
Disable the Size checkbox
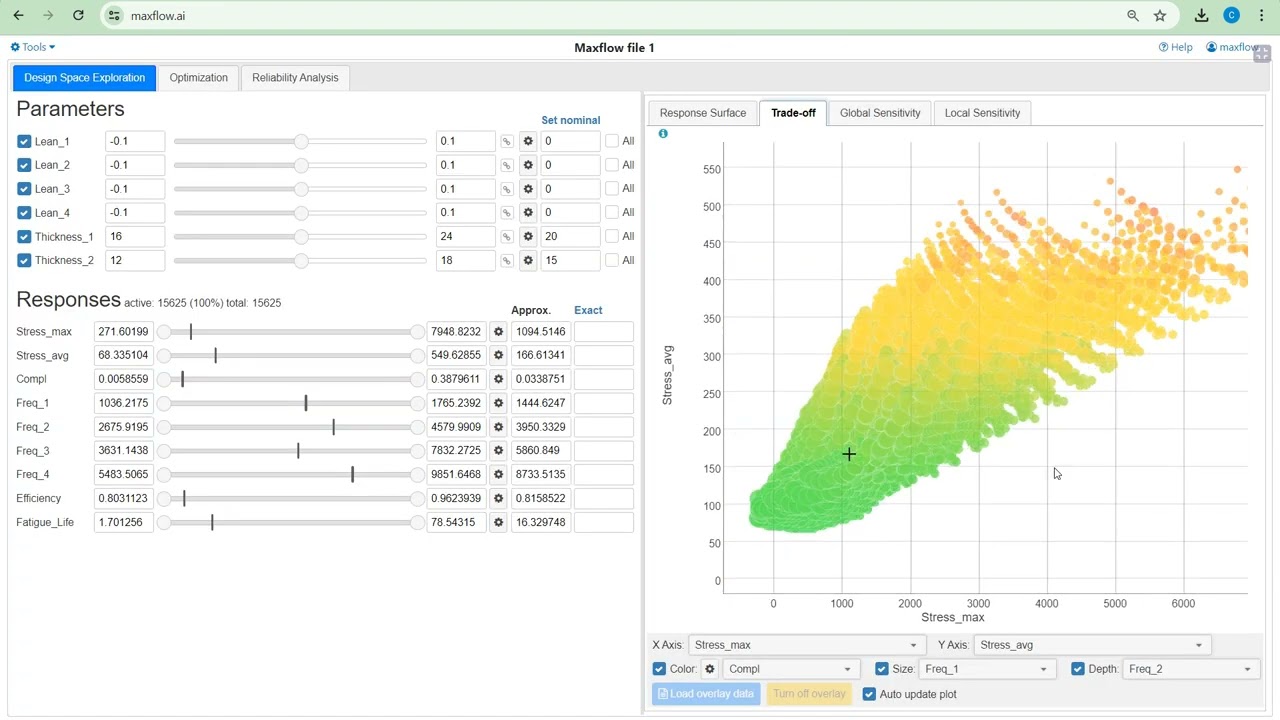pos(881,669)
